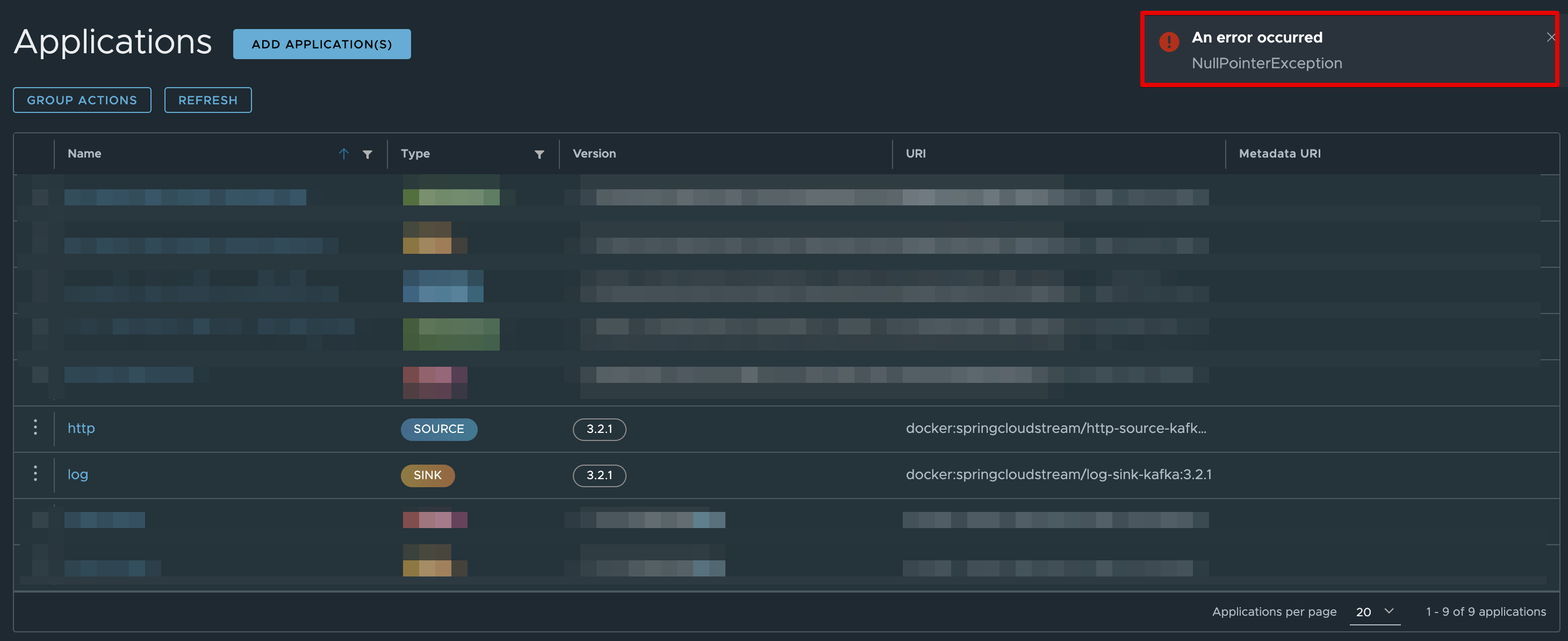This screenshot has height=641, width=1568.
Task: Open the http application link
Action: [81, 429]
